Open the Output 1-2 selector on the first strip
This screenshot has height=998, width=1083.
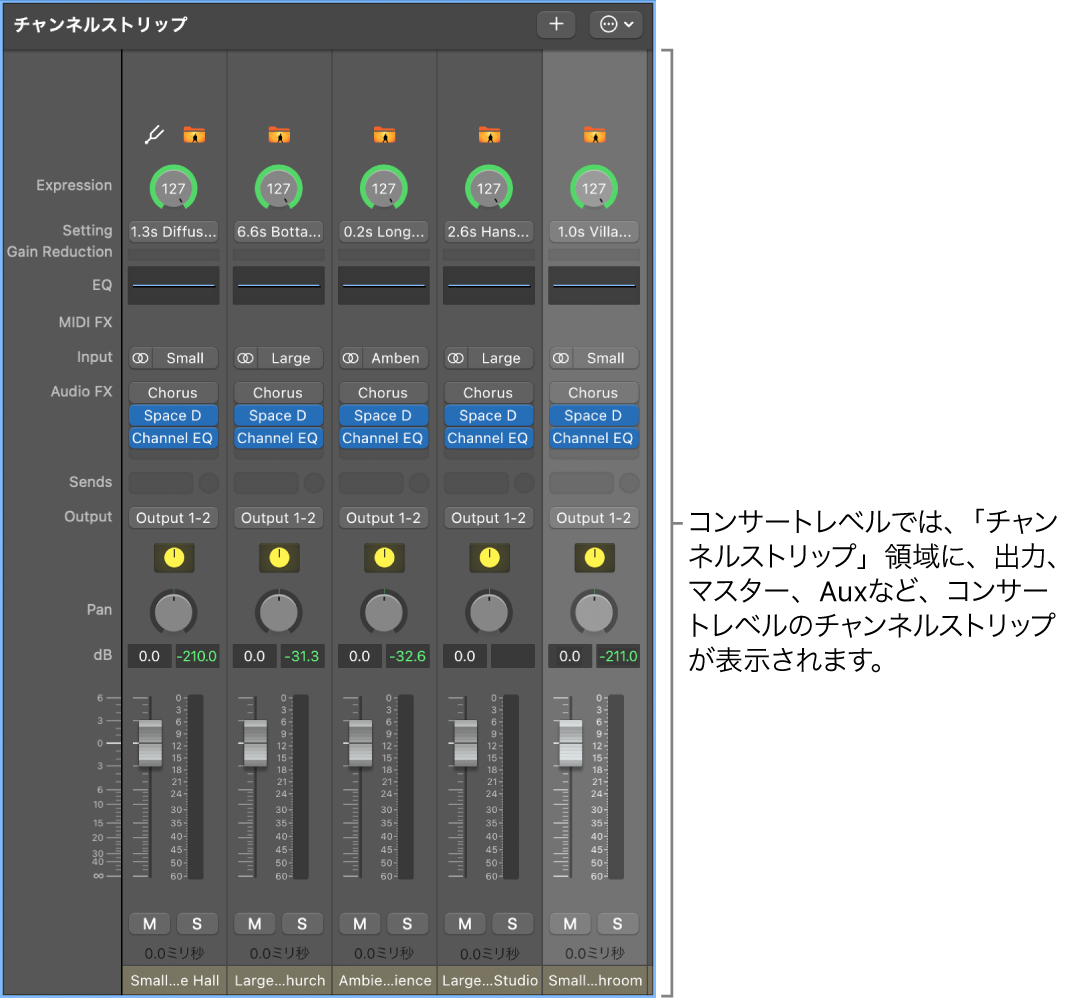point(173,517)
